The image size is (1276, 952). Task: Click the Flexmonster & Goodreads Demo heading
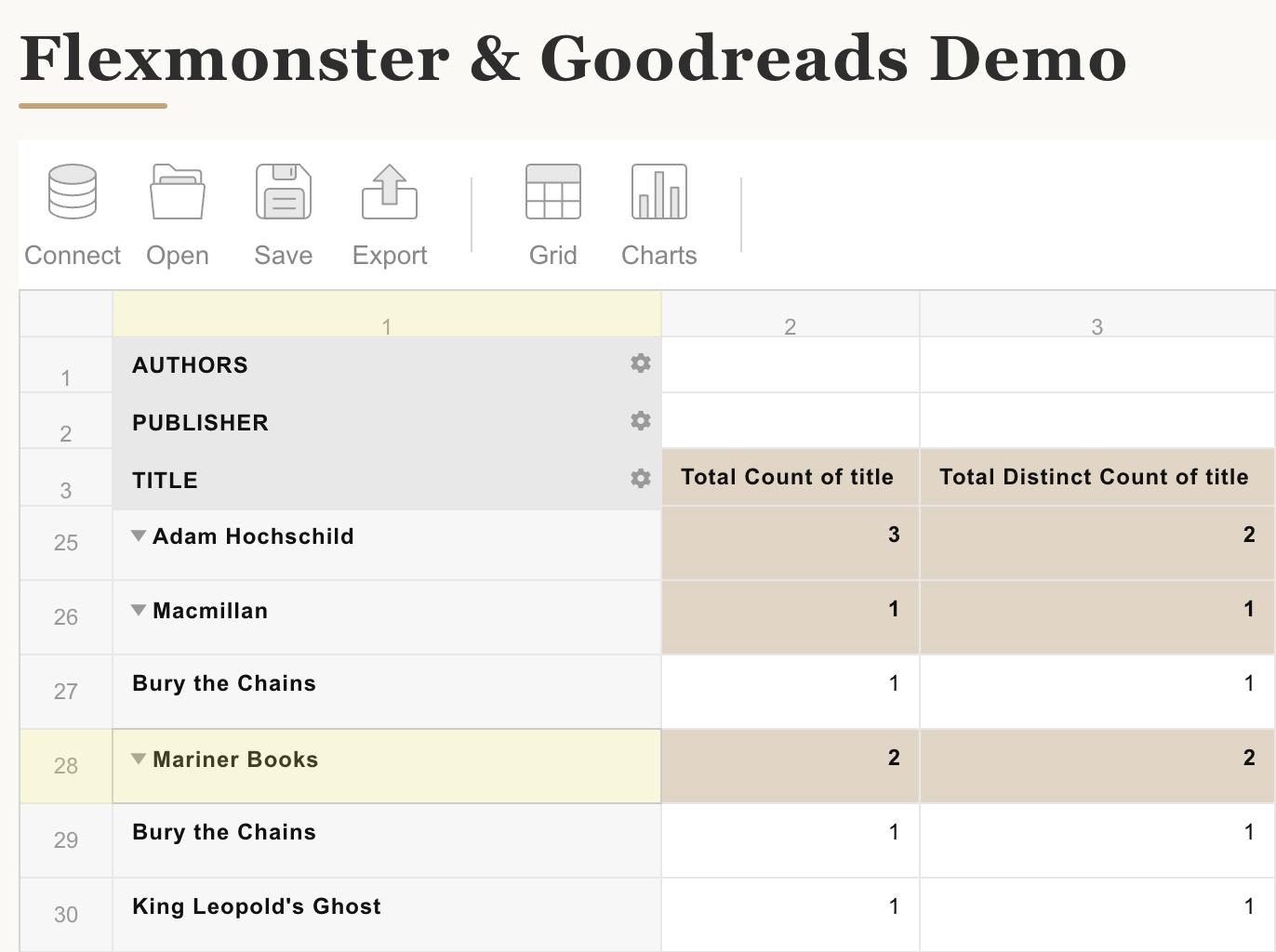[573, 59]
